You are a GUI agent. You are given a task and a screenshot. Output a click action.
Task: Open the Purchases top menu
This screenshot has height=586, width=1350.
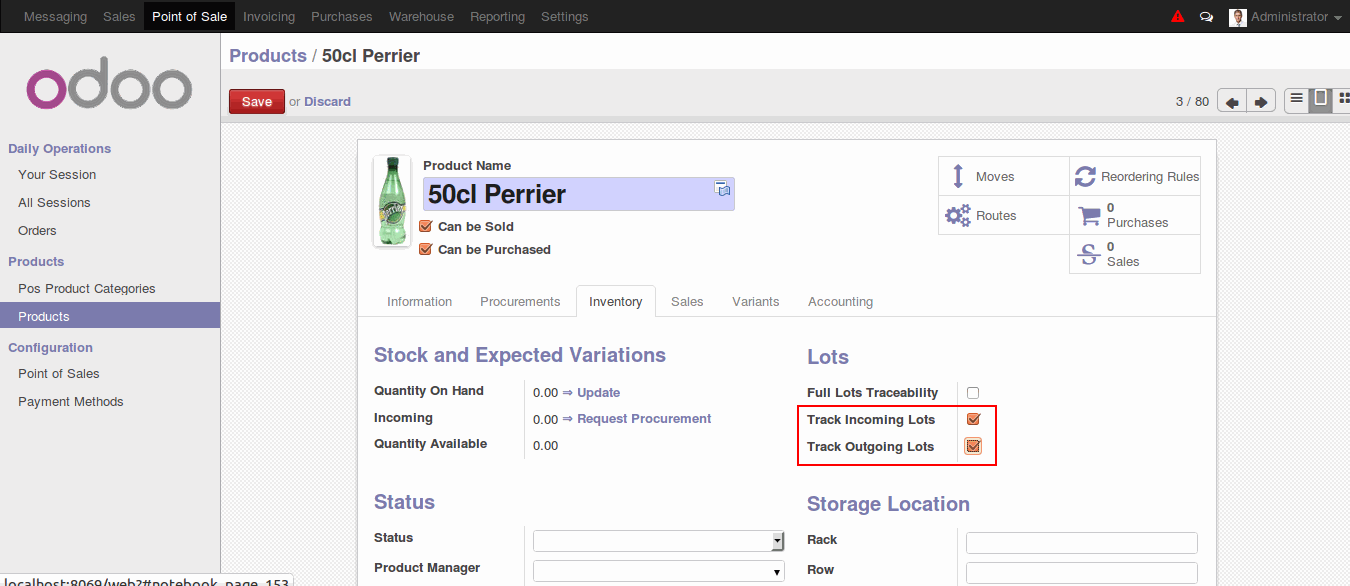coord(342,17)
